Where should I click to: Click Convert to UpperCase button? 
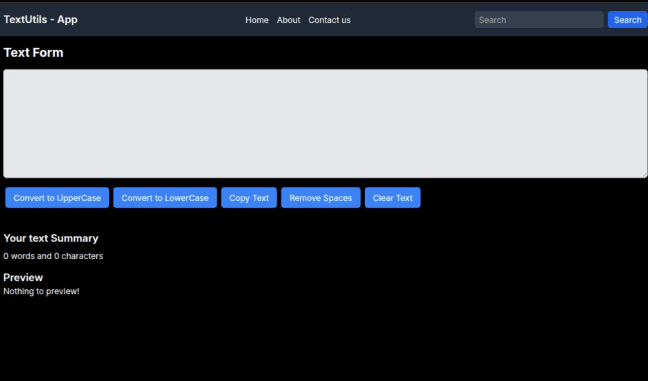click(x=57, y=198)
